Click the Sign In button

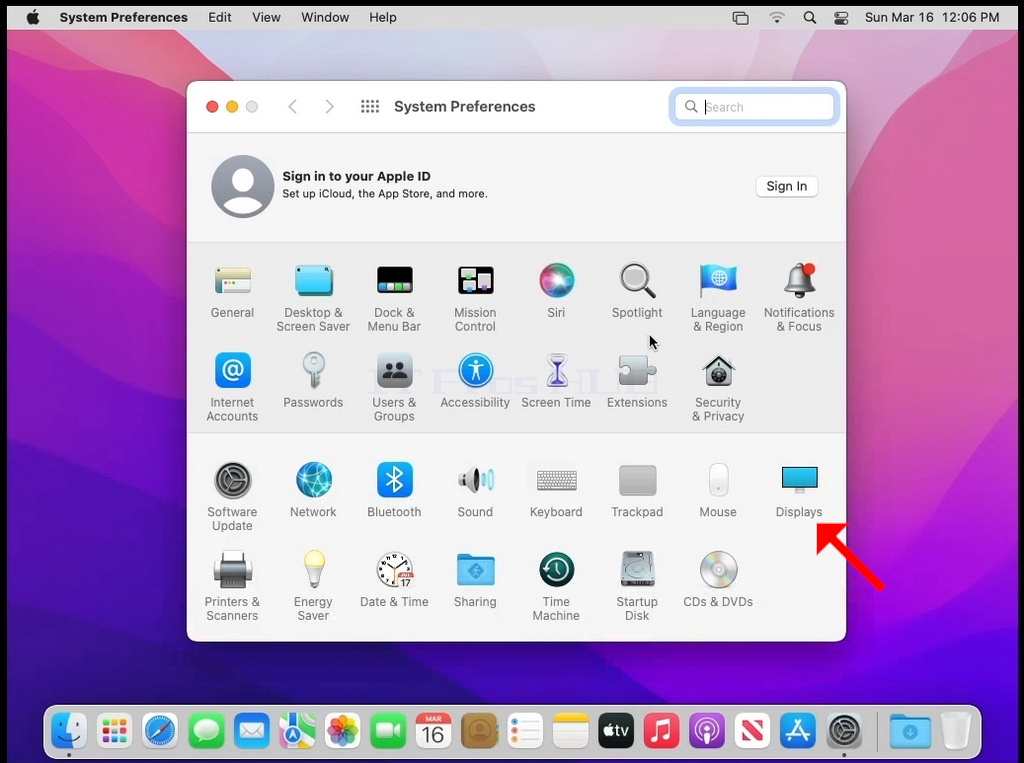click(787, 186)
